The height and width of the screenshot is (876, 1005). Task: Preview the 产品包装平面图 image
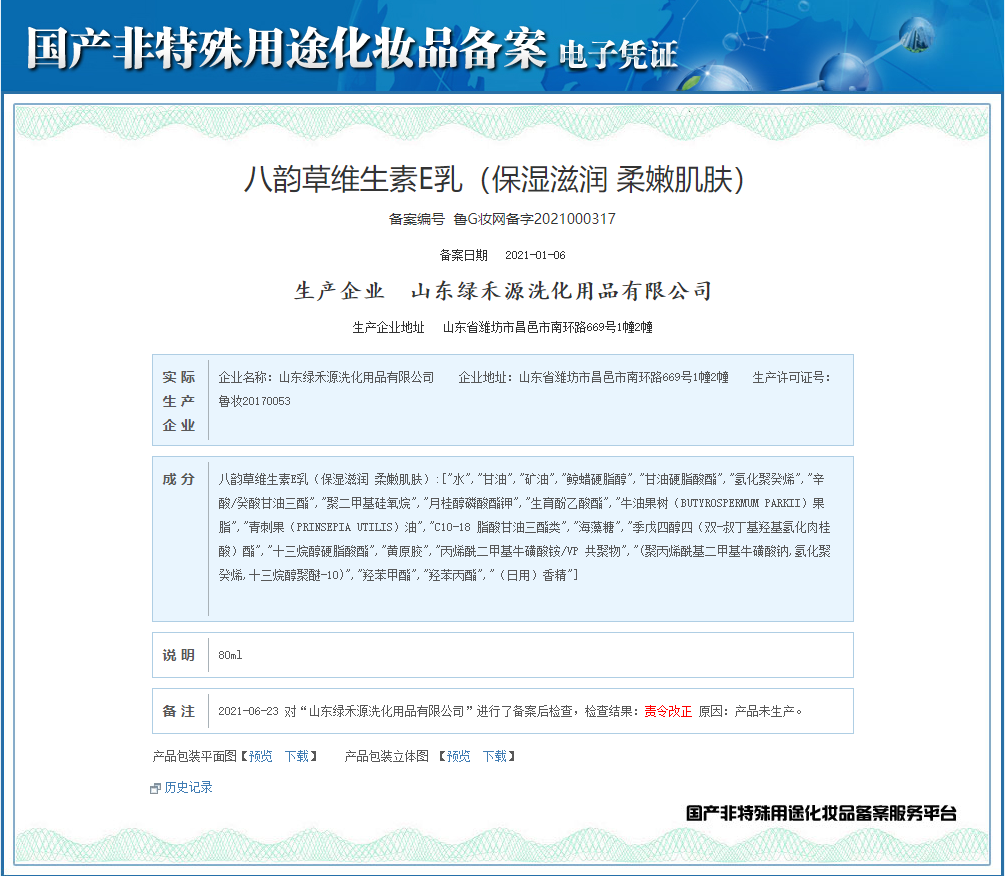coord(260,756)
